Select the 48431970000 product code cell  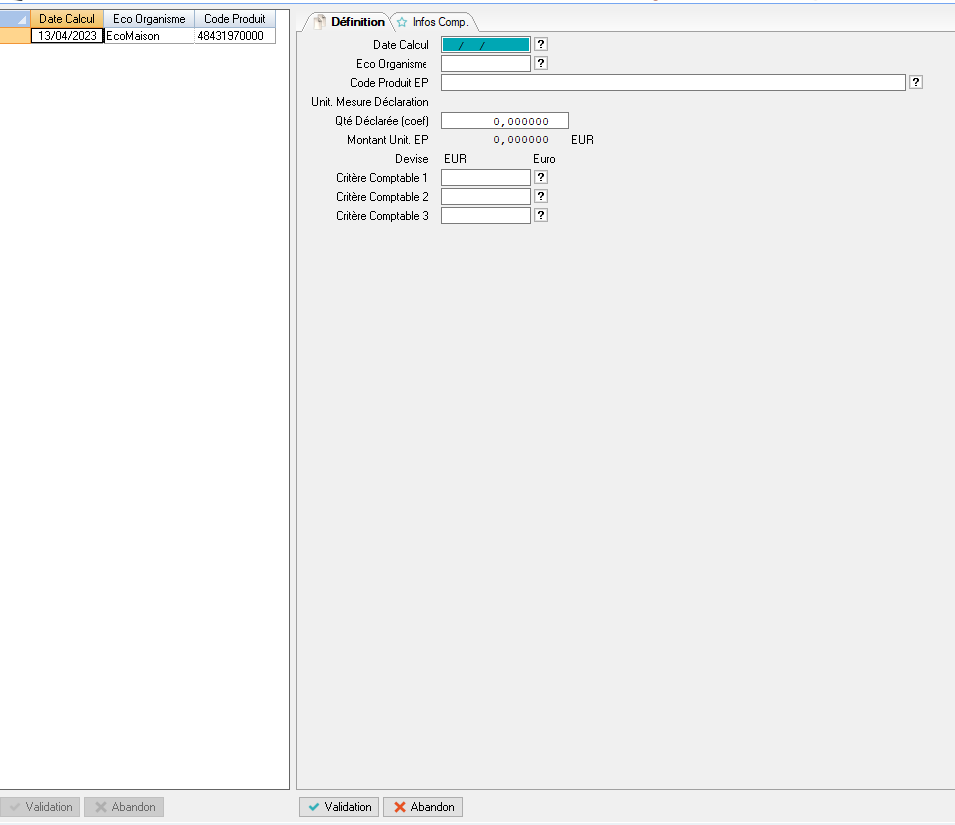click(235, 36)
